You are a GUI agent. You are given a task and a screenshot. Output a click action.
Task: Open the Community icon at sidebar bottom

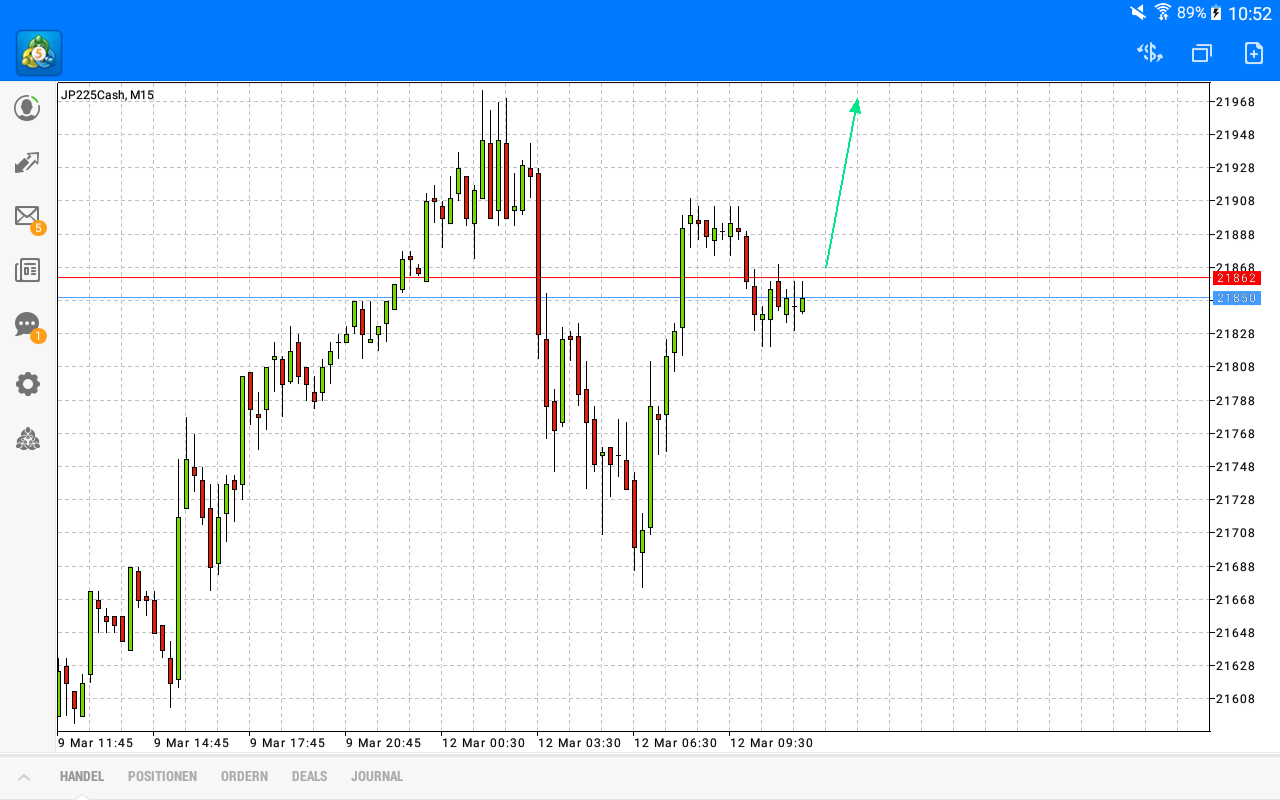27,439
